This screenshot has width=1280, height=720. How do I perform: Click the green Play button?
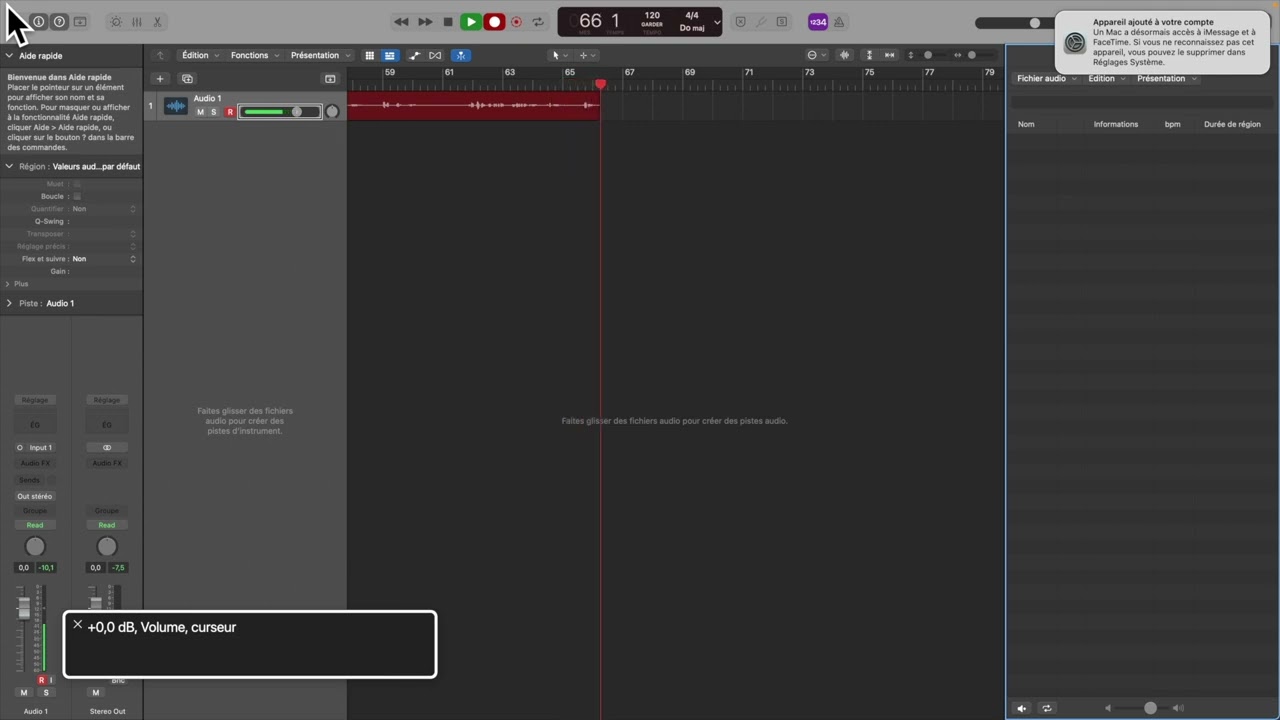click(x=471, y=22)
